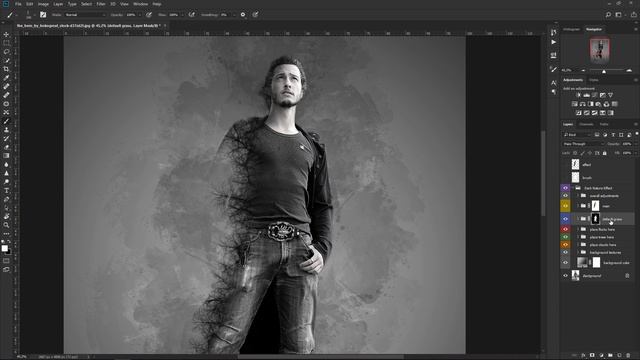Select the Clone Stamp tool

6,129
